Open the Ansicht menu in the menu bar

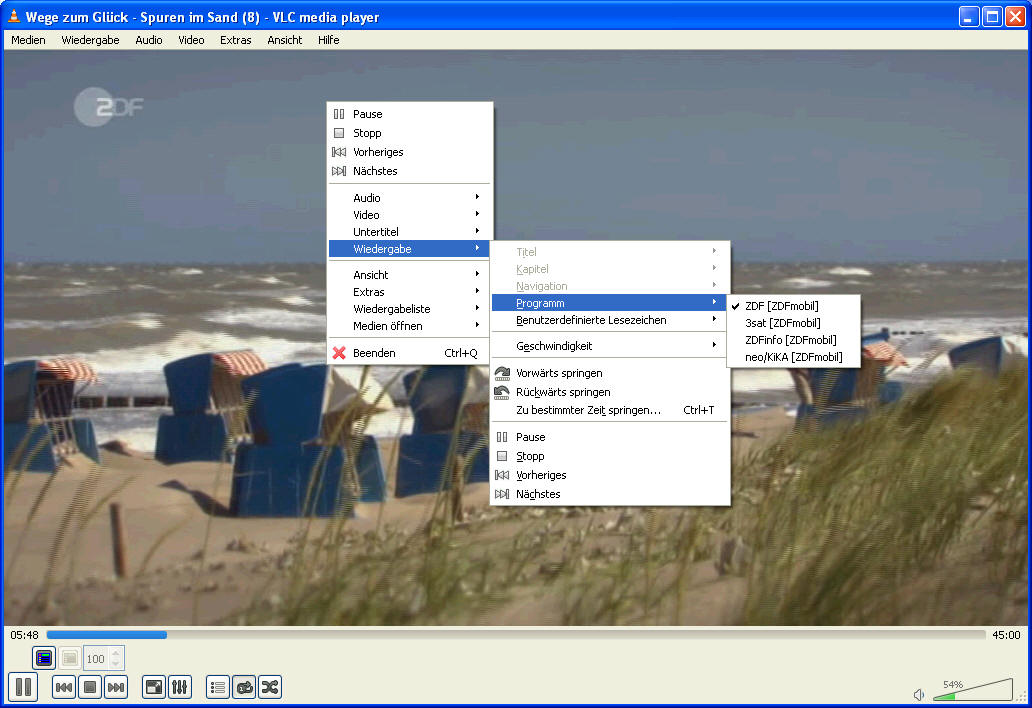[x=284, y=40]
